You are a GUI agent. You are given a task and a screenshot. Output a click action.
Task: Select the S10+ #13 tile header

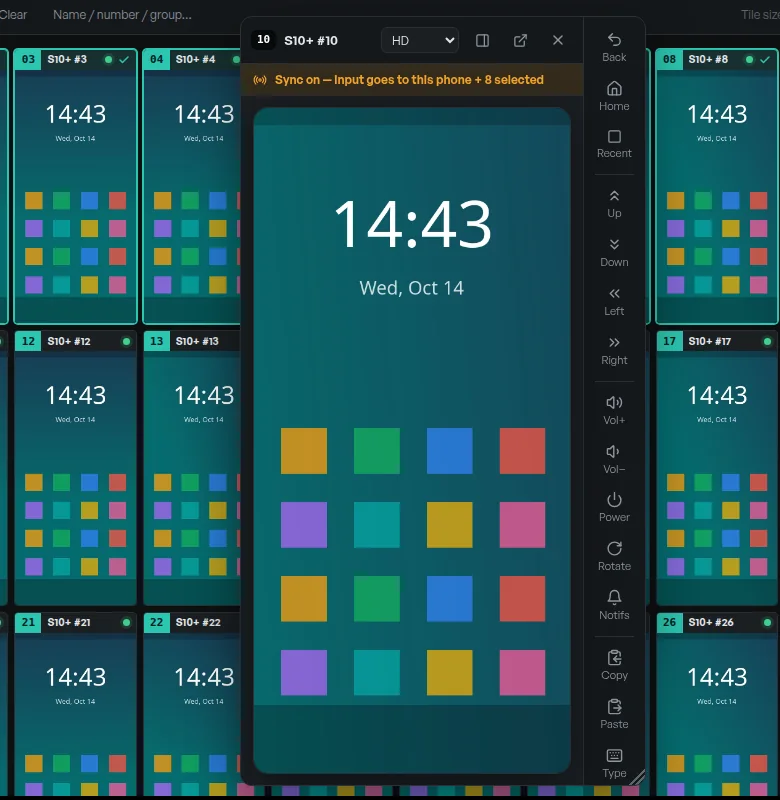[x=192, y=341]
